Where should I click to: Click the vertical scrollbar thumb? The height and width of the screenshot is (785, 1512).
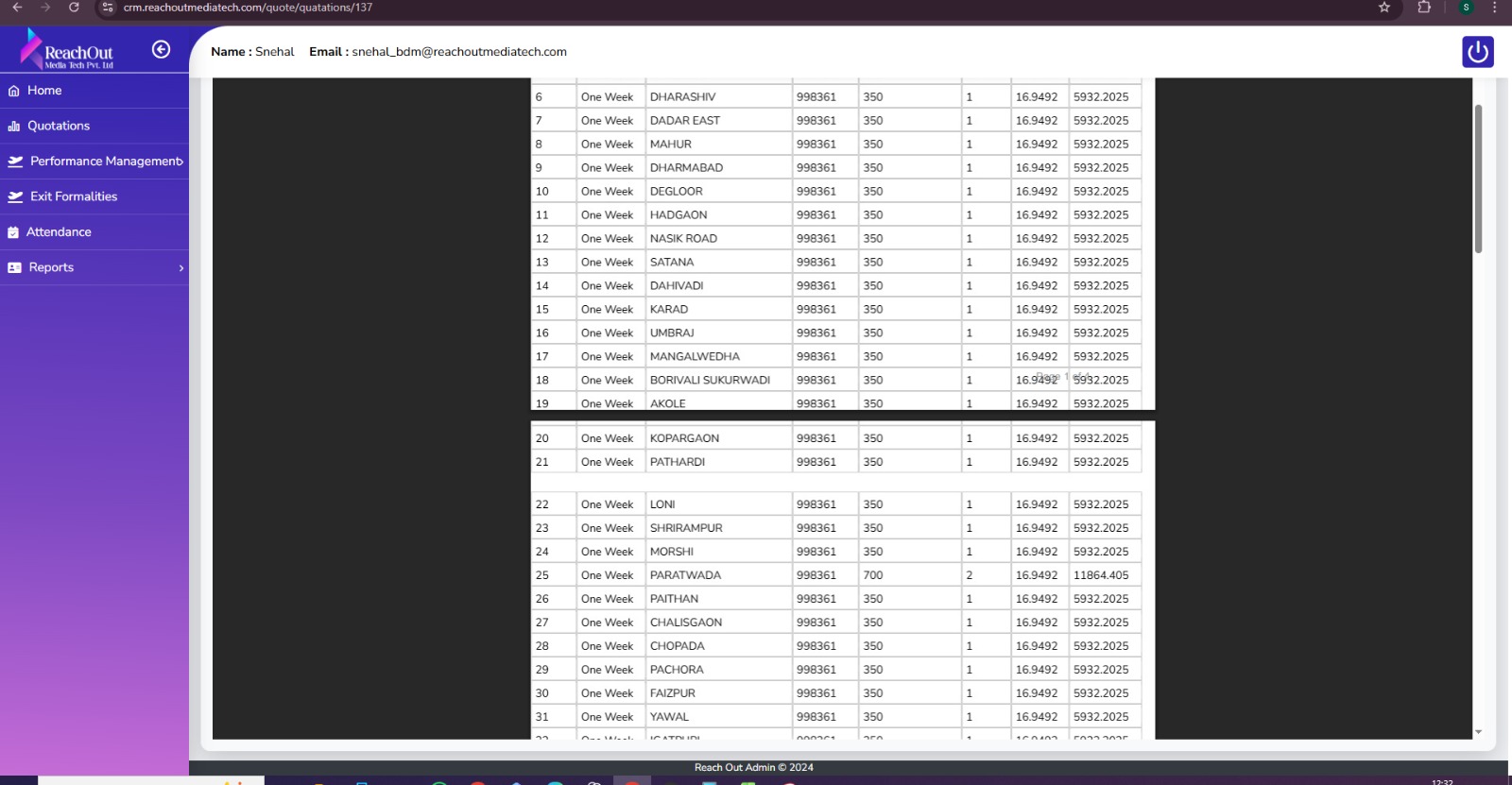[1478, 178]
